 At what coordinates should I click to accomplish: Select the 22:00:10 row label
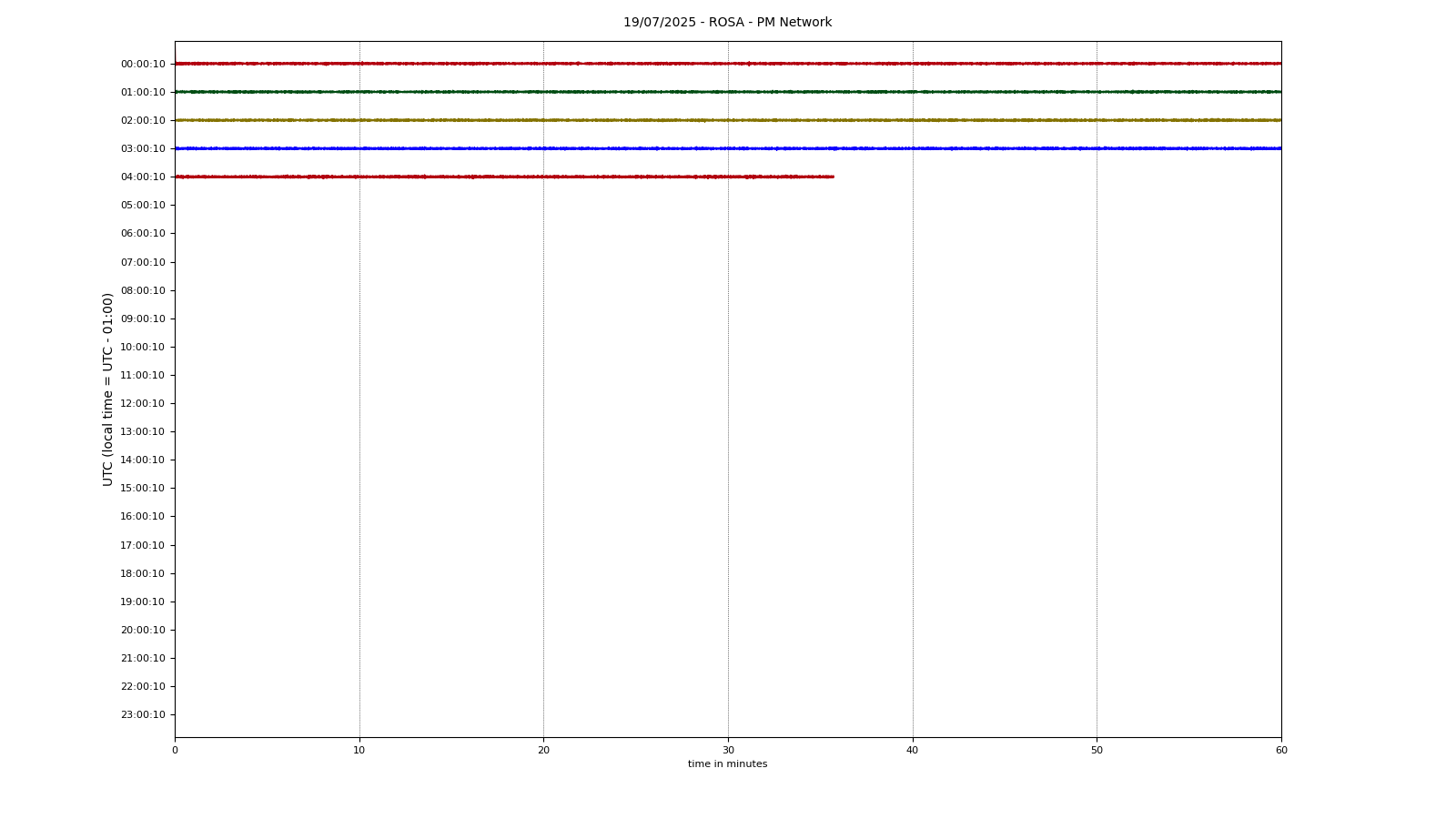[x=143, y=686]
